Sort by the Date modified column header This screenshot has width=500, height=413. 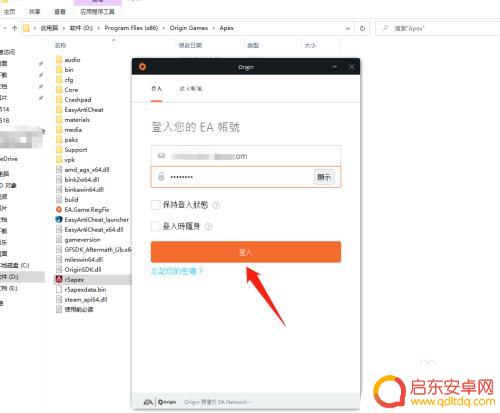(x=190, y=45)
